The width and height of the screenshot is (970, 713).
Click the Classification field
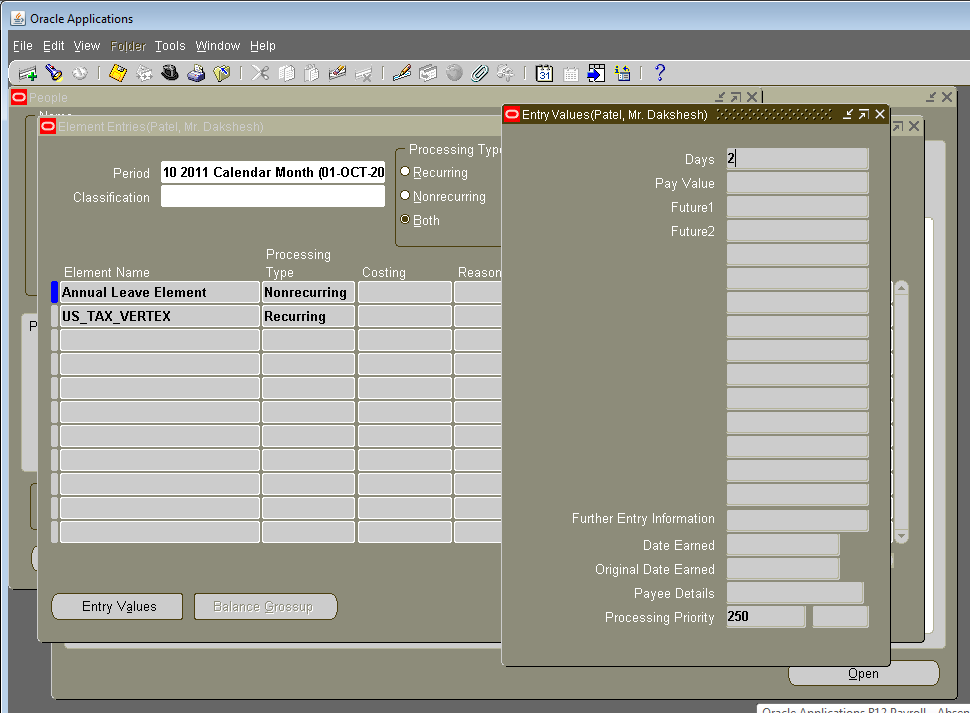click(x=273, y=196)
